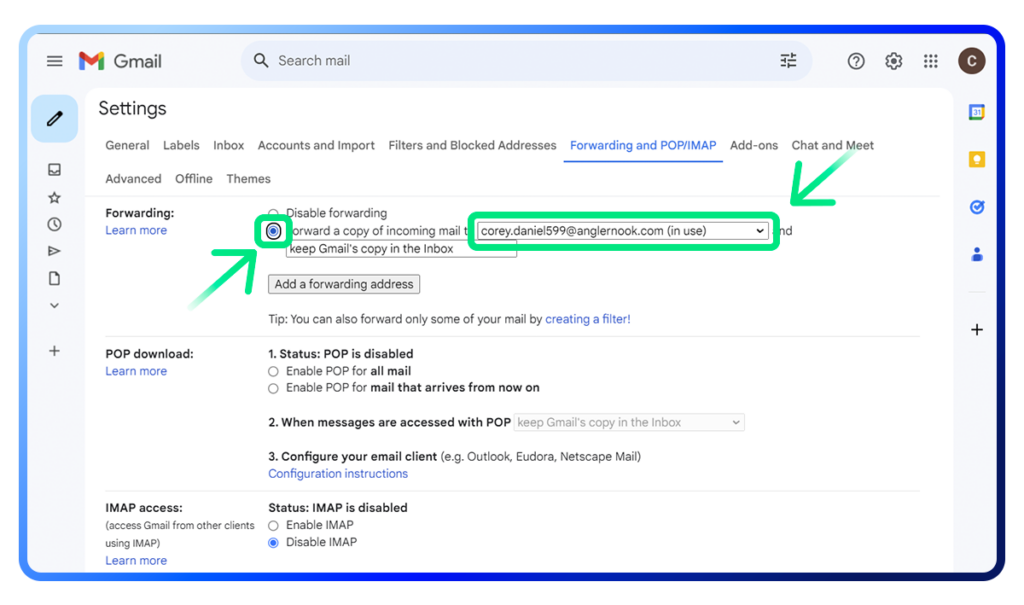Open the Google apps grid
1024x605 pixels.
(x=931, y=61)
